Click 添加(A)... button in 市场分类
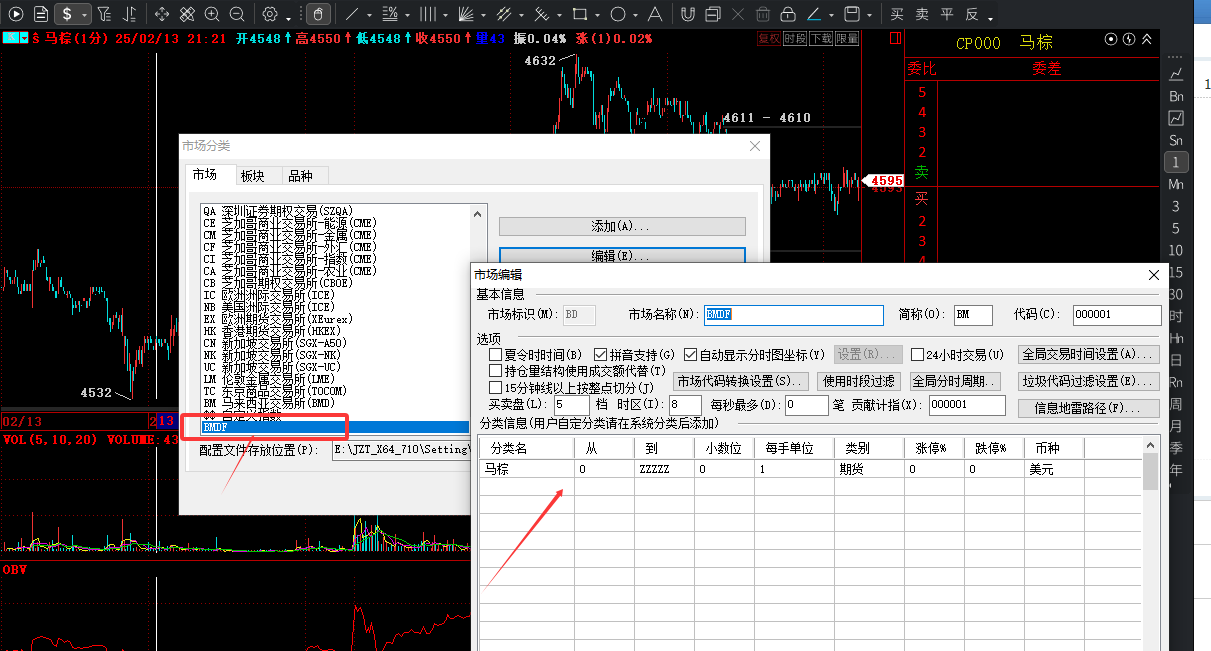The width and height of the screenshot is (1211, 651). (622, 227)
